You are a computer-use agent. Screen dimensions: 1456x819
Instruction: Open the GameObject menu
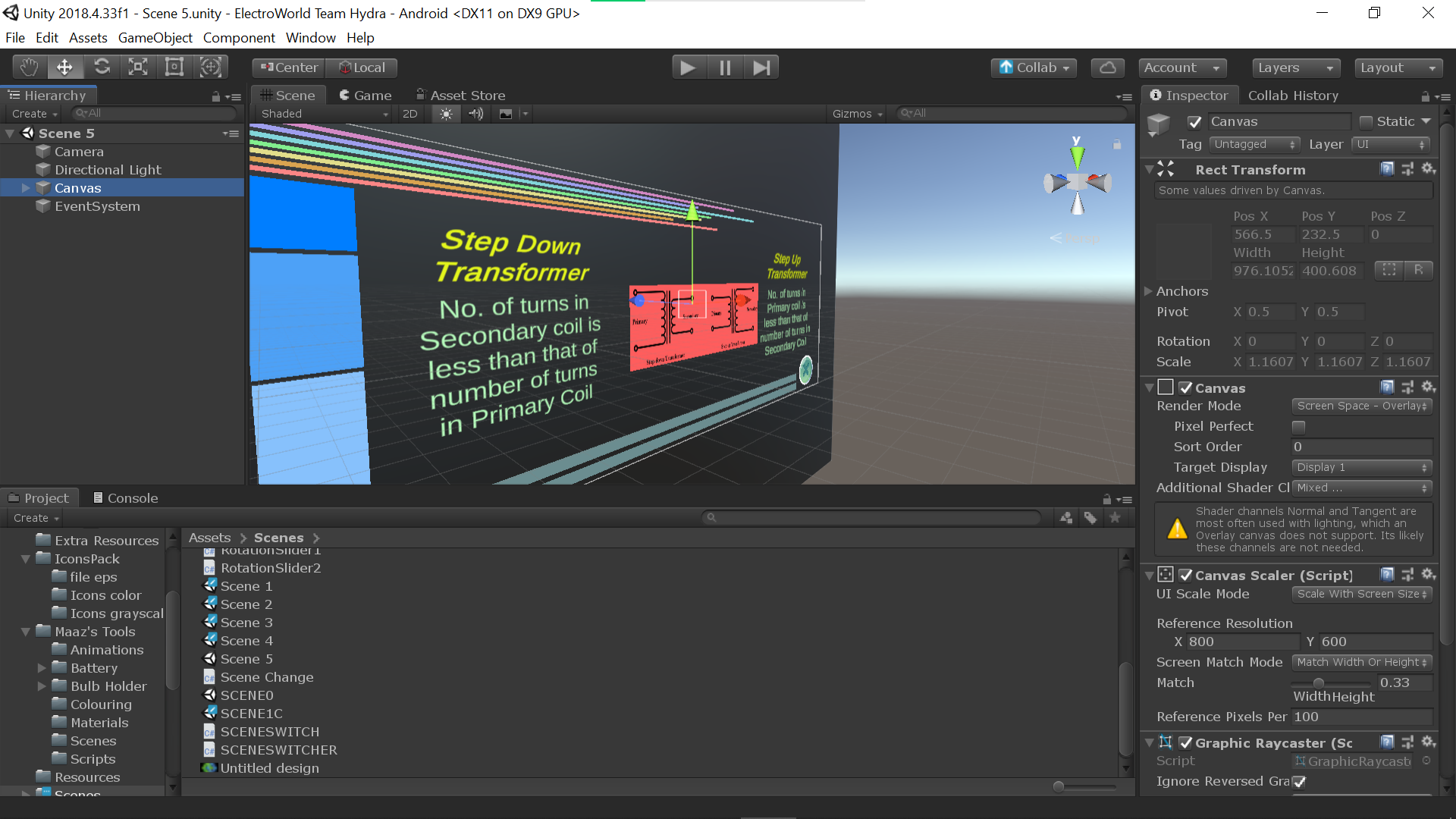pyautogui.click(x=155, y=38)
